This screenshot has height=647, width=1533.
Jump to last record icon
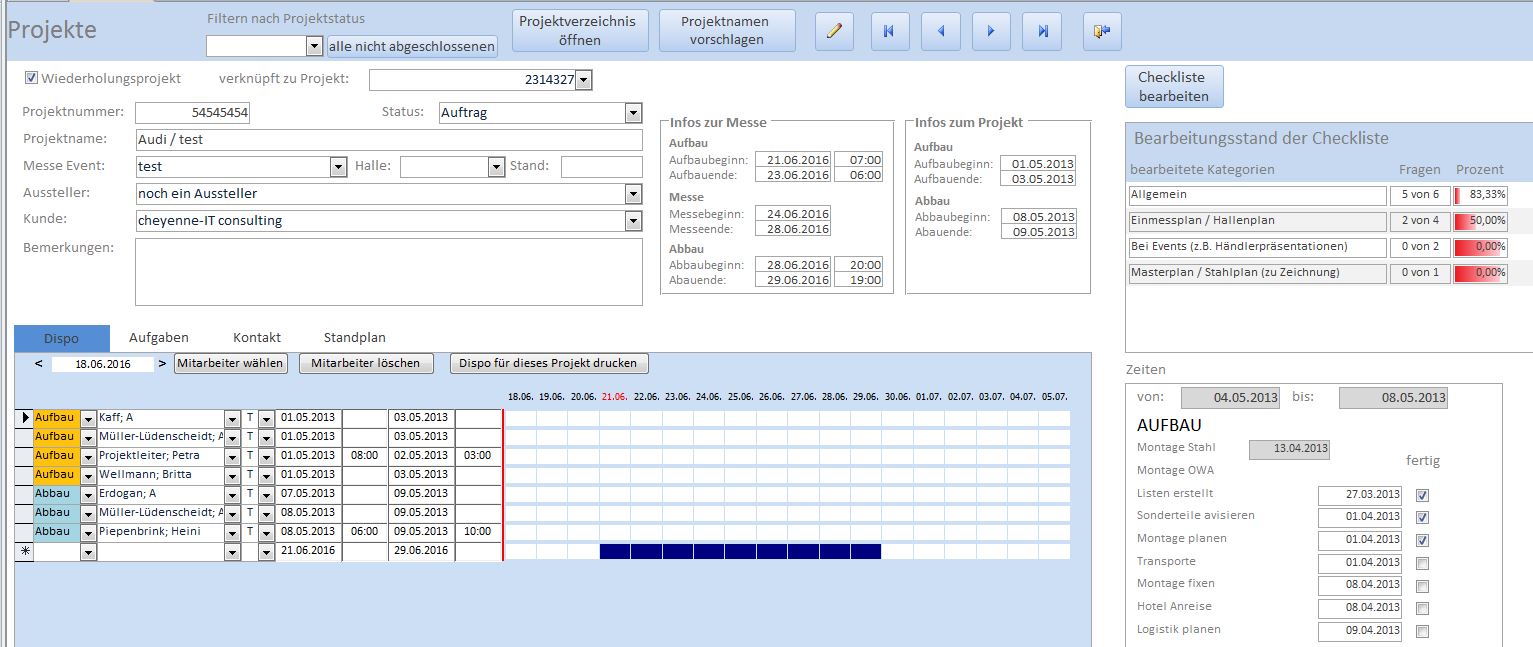tap(1043, 31)
